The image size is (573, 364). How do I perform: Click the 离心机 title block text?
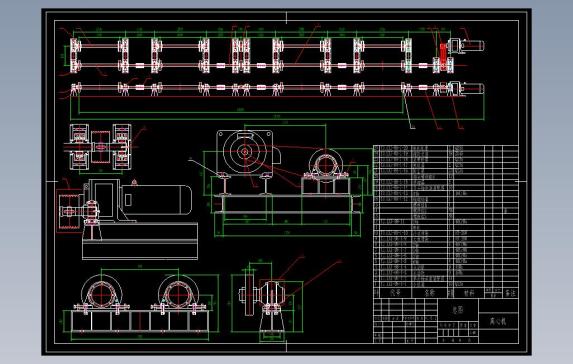[497, 322]
